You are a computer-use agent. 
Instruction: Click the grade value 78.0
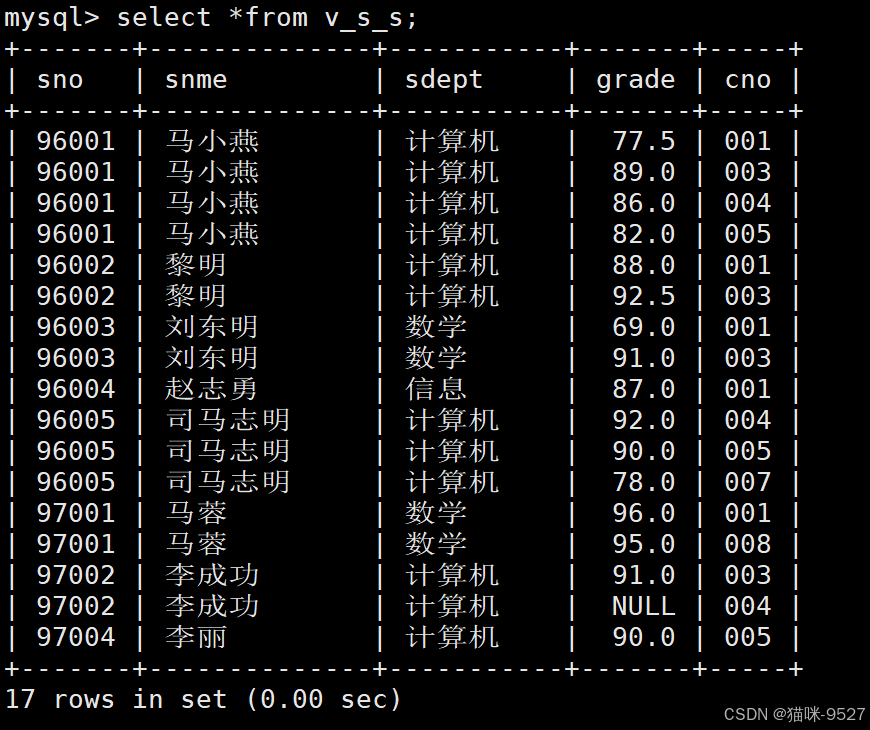[x=644, y=483]
